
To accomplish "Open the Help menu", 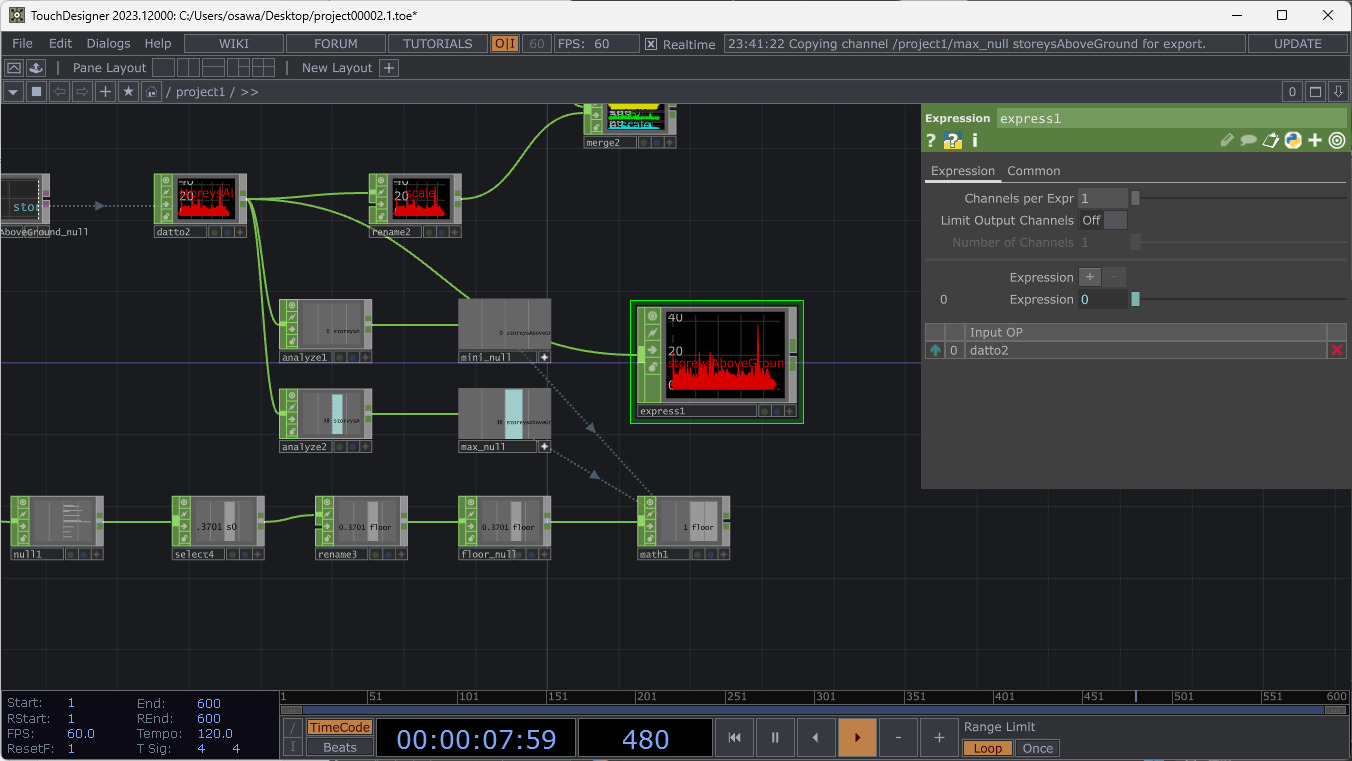I will pyautogui.click(x=158, y=44).
